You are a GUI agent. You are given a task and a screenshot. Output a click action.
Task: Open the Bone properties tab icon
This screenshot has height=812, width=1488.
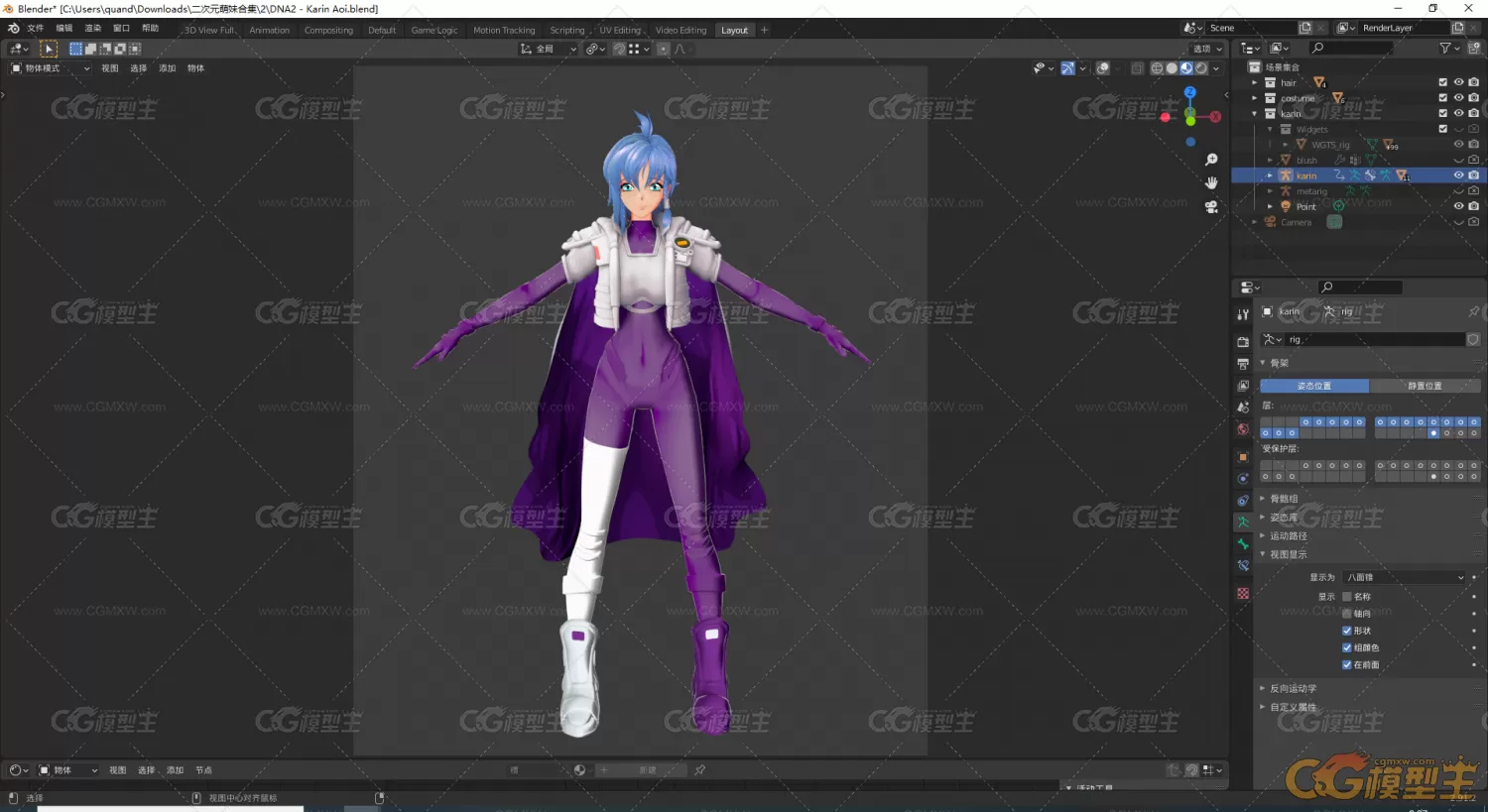click(x=1243, y=544)
